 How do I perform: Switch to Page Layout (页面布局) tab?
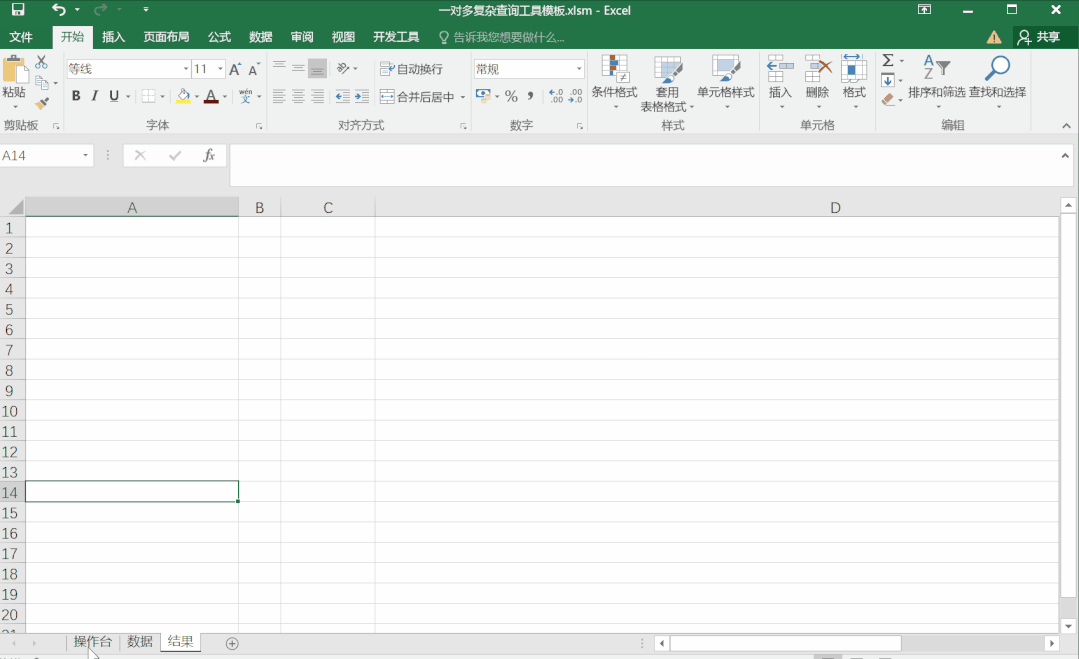pyautogui.click(x=166, y=37)
